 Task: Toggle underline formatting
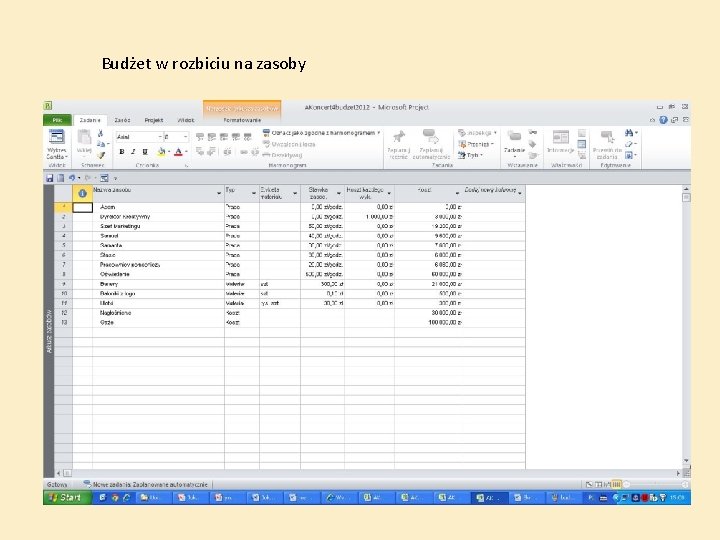(145, 152)
